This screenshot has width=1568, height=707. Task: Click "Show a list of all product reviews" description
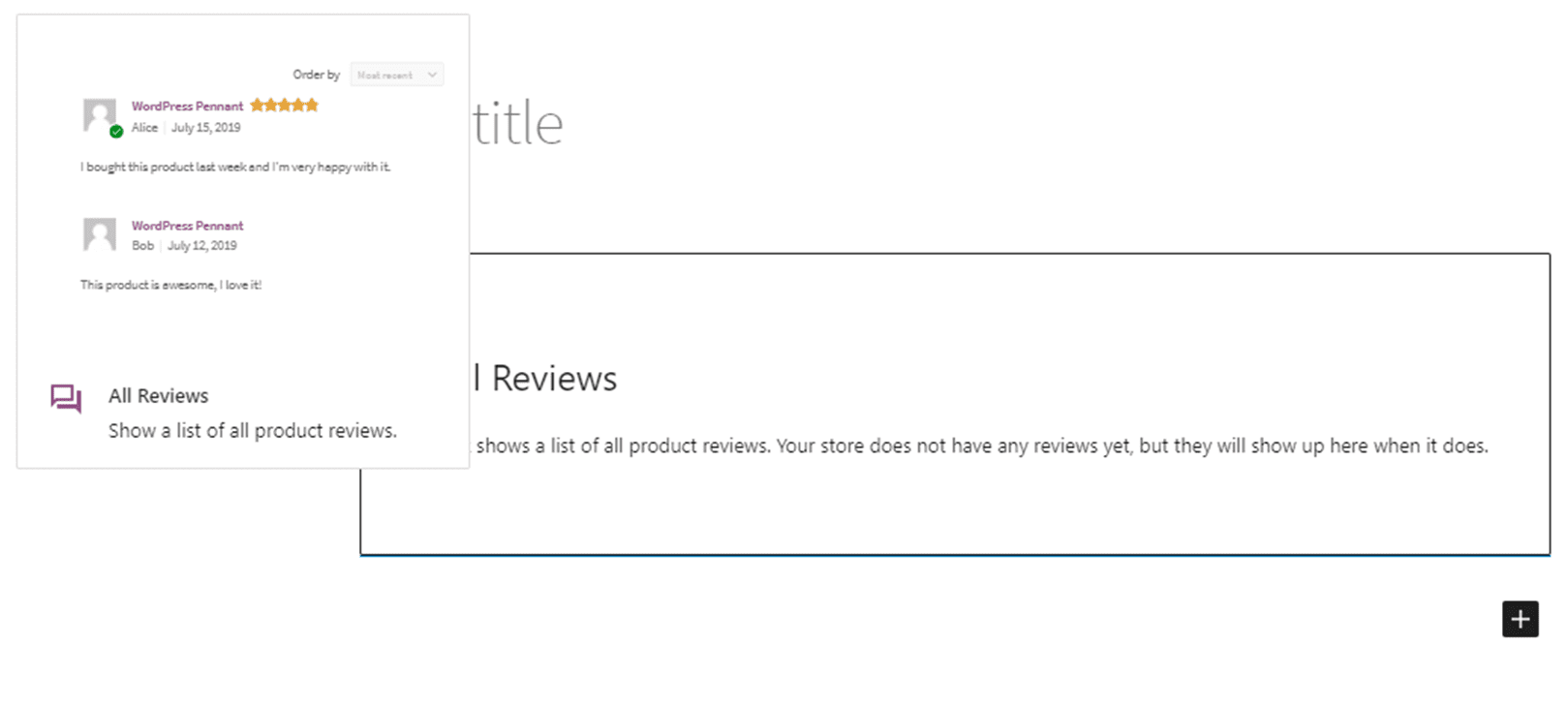(252, 431)
